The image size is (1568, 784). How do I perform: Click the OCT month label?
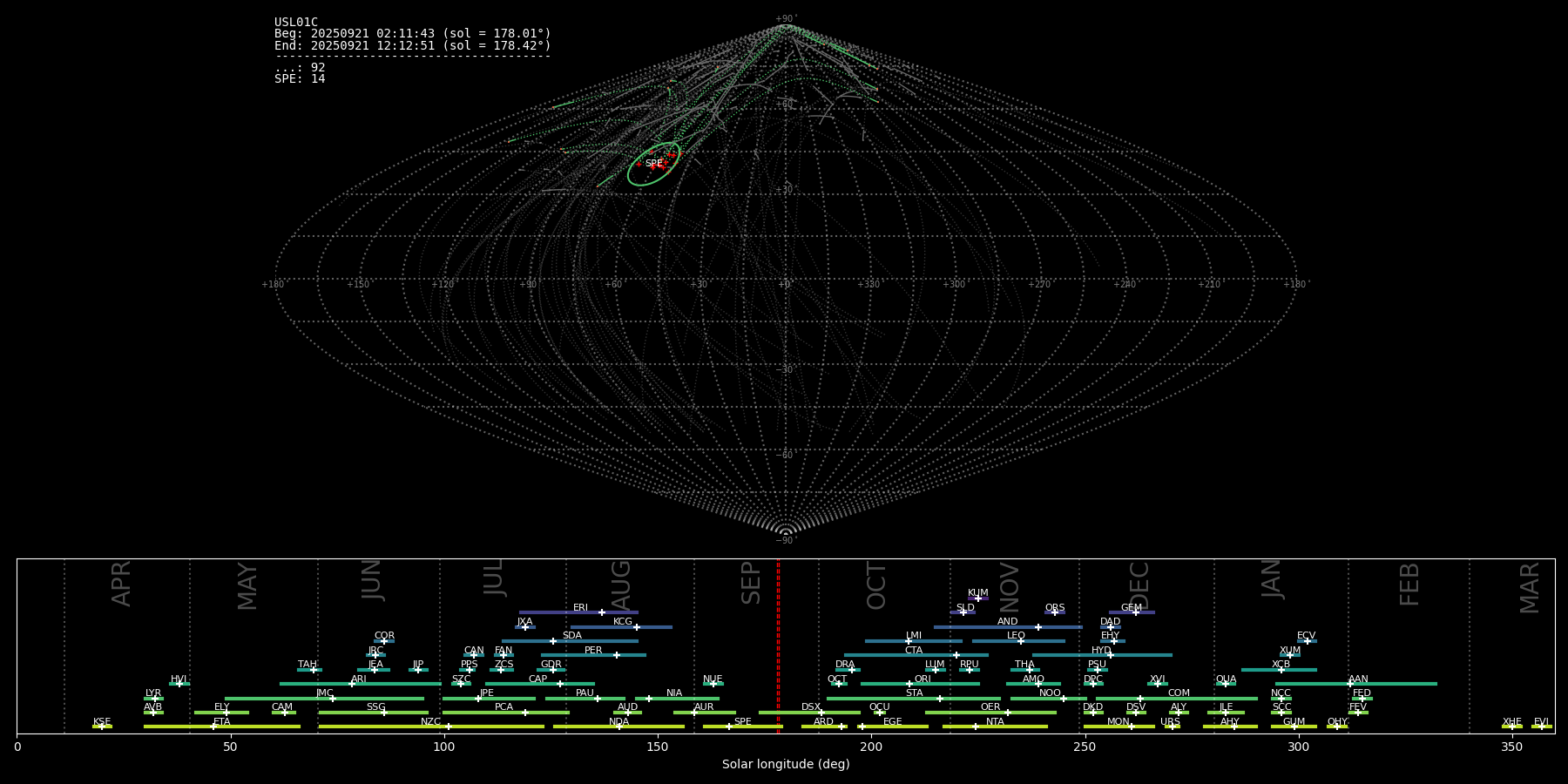tap(876, 586)
